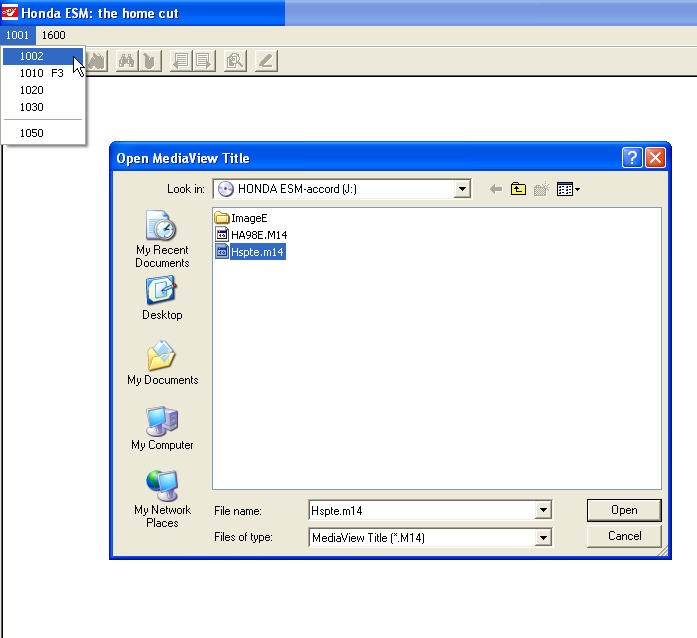This screenshot has width=697, height=638.
Task: Select the HA98E.M14 file
Action: coord(251,235)
